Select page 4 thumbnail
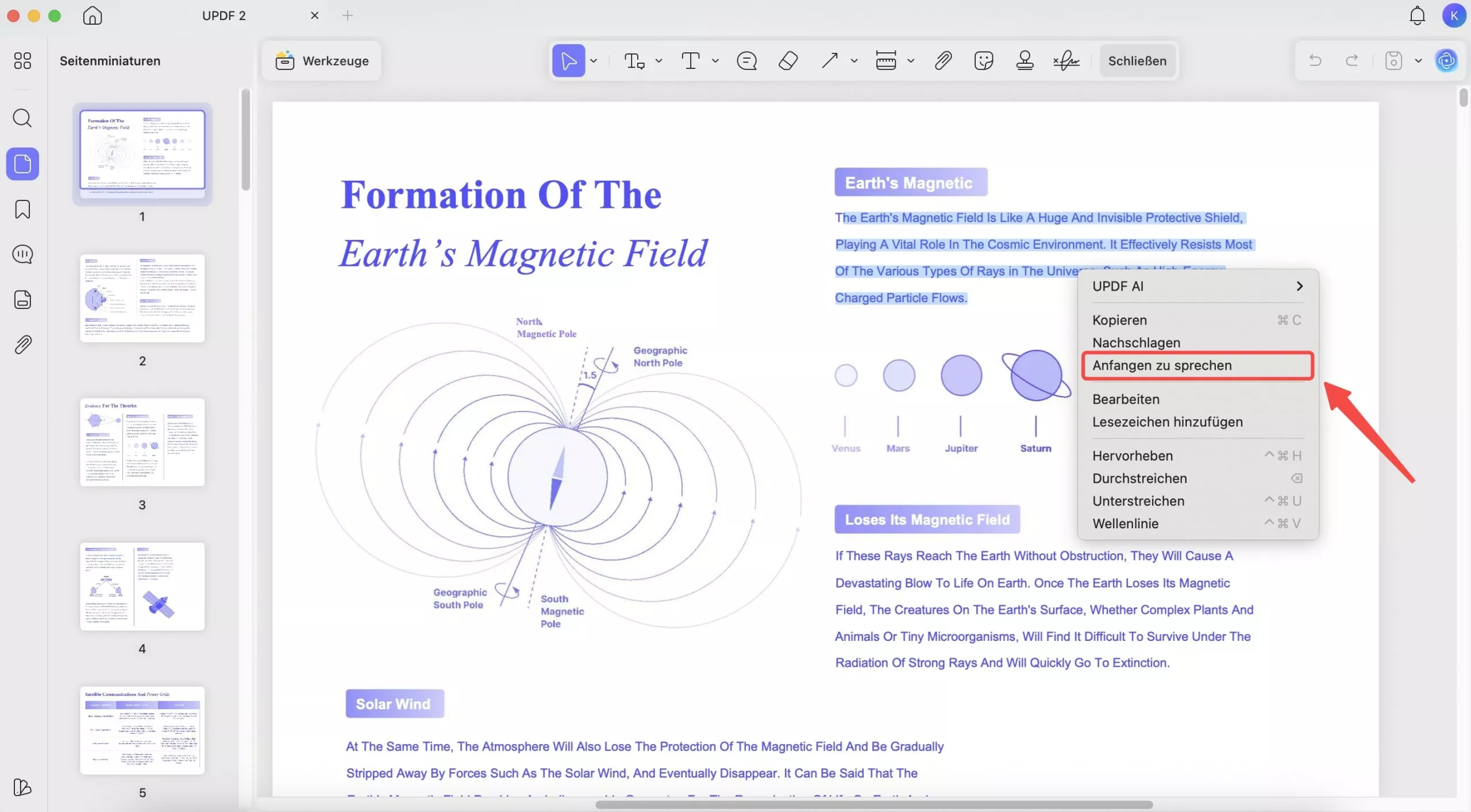This screenshot has width=1471, height=812. click(x=143, y=586)
